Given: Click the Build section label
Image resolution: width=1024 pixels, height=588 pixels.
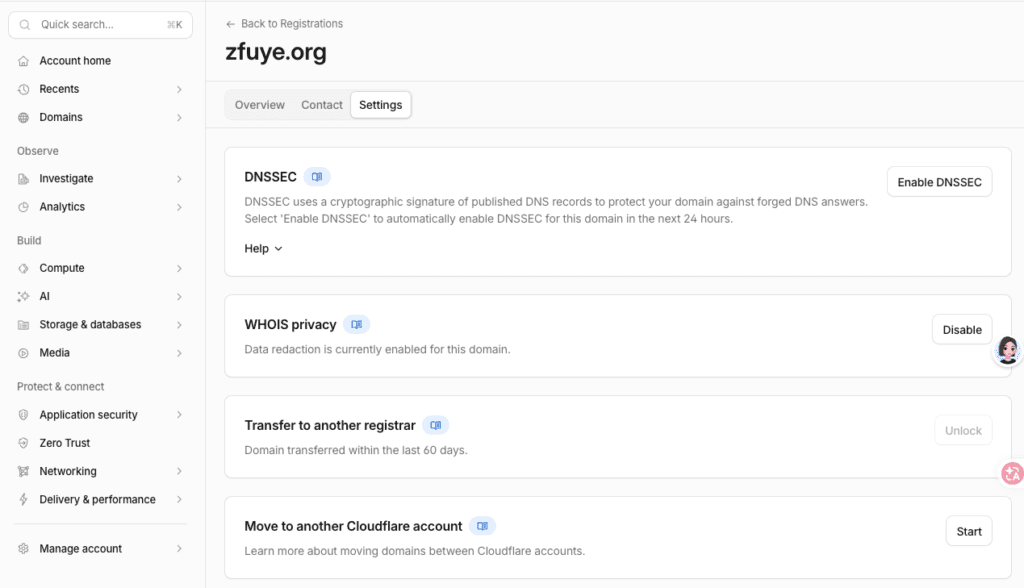Looking at the screenshot, I should point(29,241).
